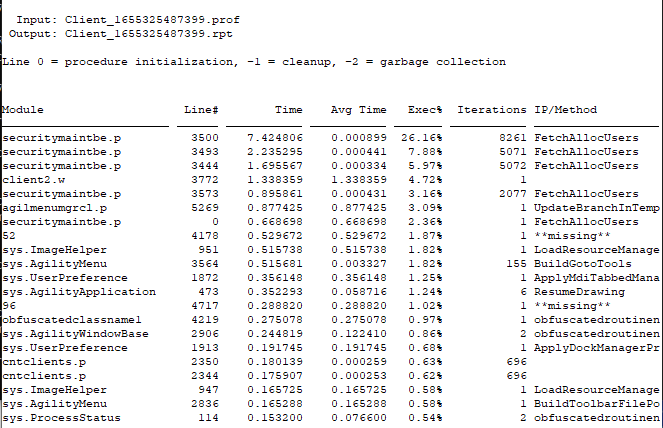Click sys.UserPreference module on line 1872
663x428 pixels.
65,278
